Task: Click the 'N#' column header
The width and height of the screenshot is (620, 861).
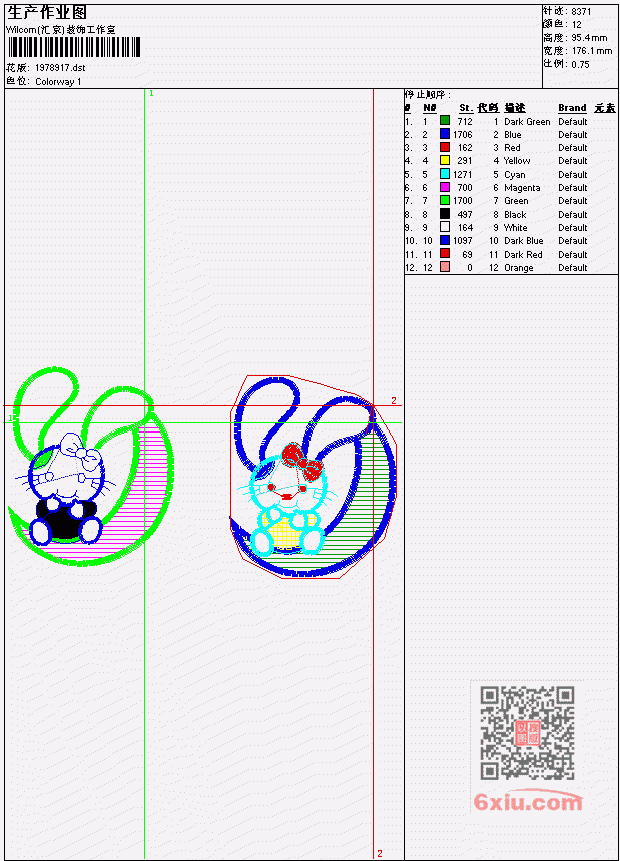Action: (429, 108)
